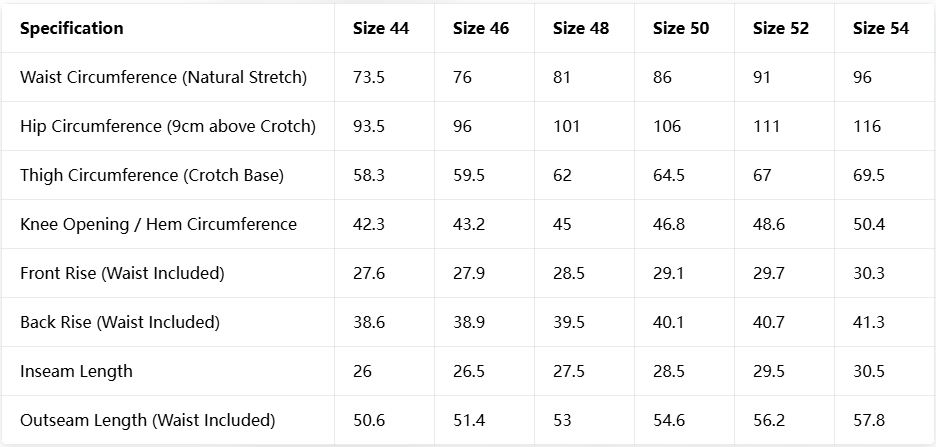936x447 pixels.
Task: Click the Size 50 column header
Action: tap(681, 28)
